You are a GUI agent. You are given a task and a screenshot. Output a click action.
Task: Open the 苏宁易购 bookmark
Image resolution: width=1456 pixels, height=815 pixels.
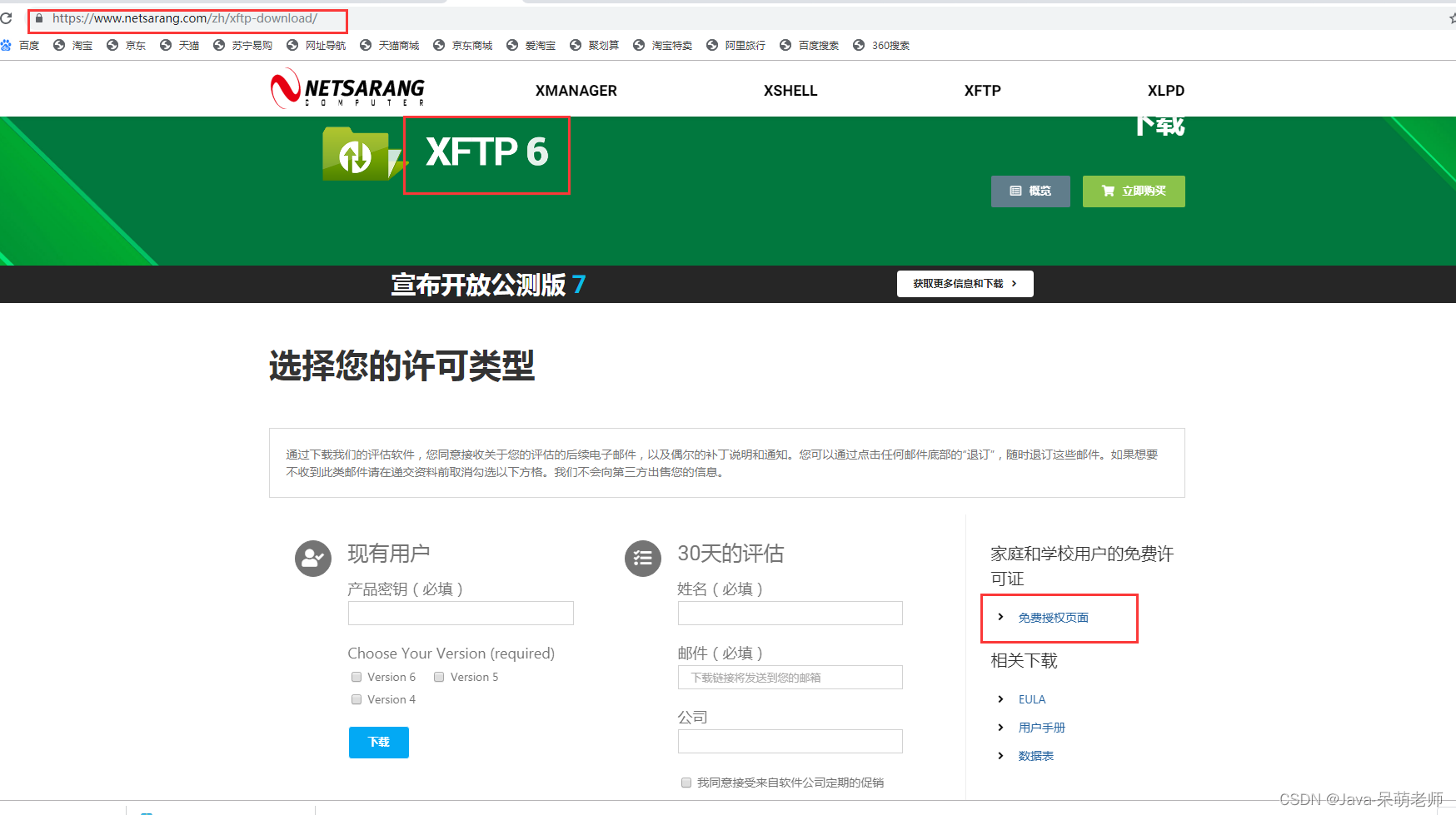click(243, 45)
